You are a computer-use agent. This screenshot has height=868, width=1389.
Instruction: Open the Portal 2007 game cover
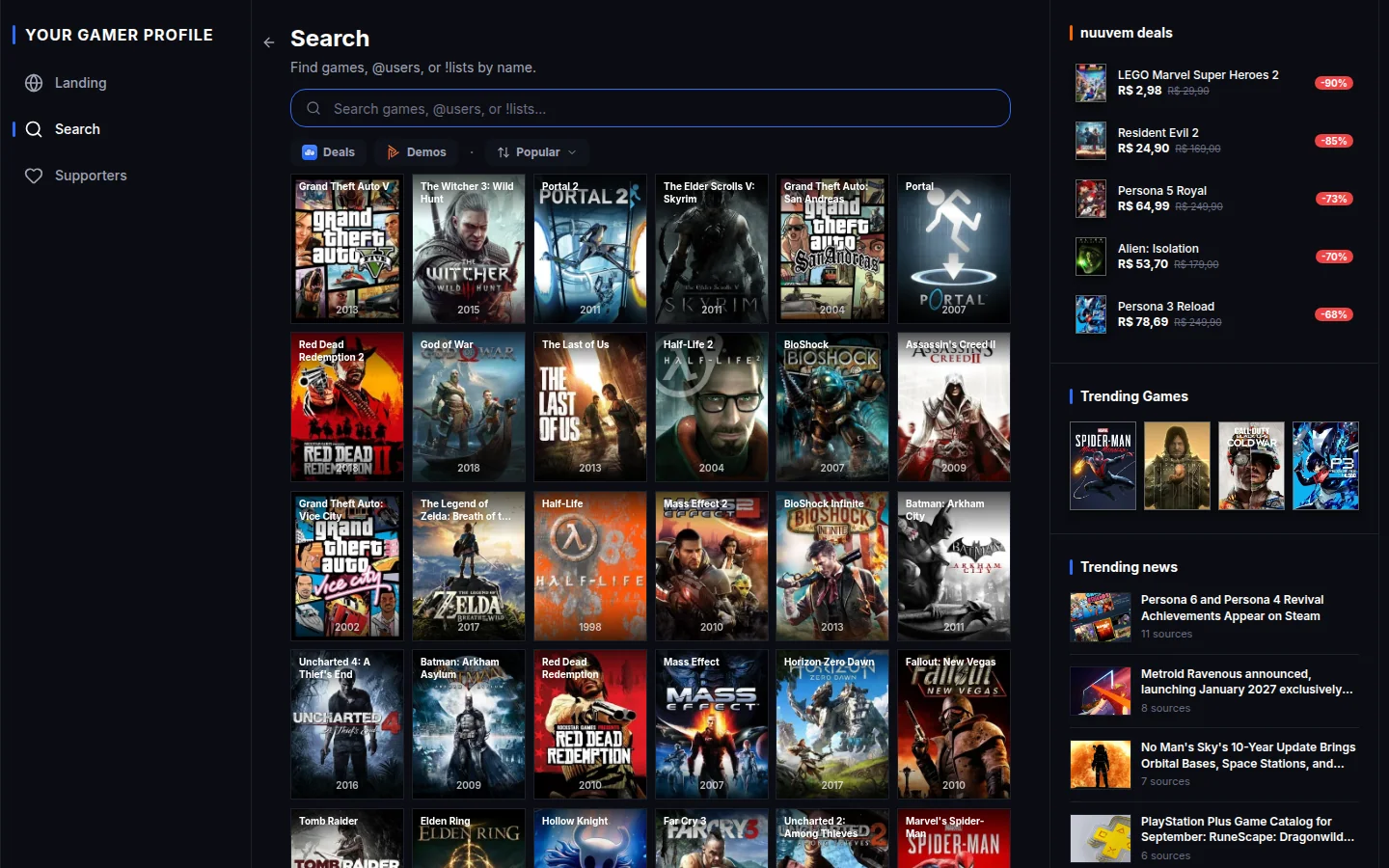(954, 249)
